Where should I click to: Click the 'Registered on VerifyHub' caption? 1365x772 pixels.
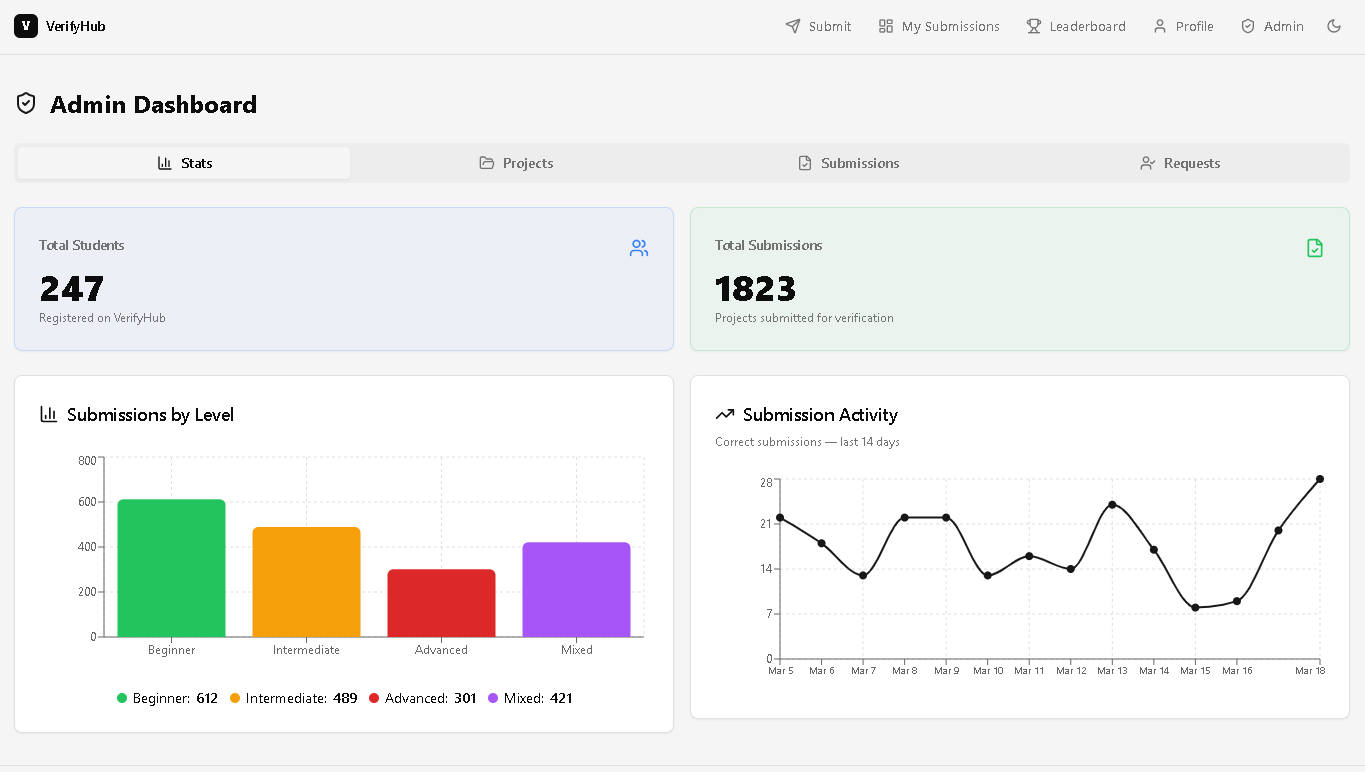coord(102,318)
